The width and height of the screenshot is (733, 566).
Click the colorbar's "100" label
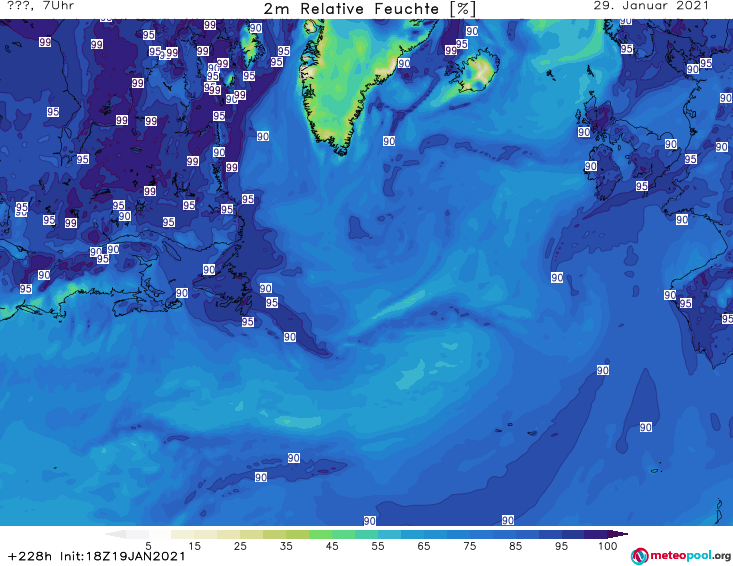point(607,546)
